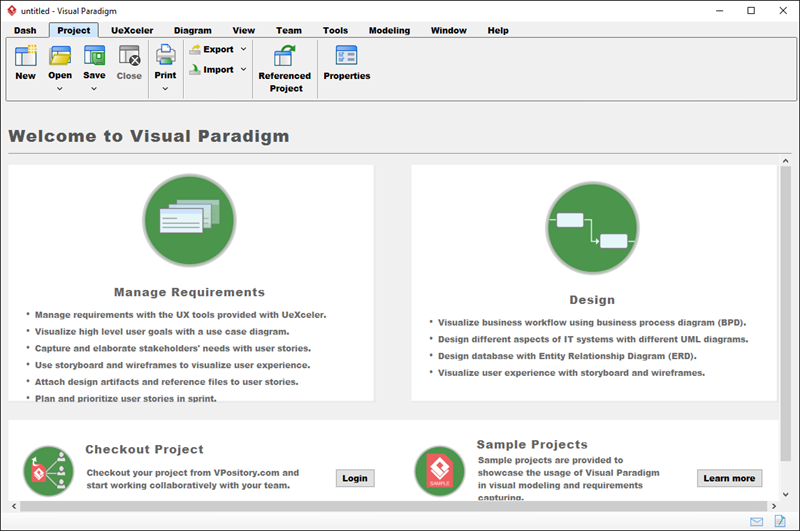Switch to the Modeling tab

(x=389, y=31)
